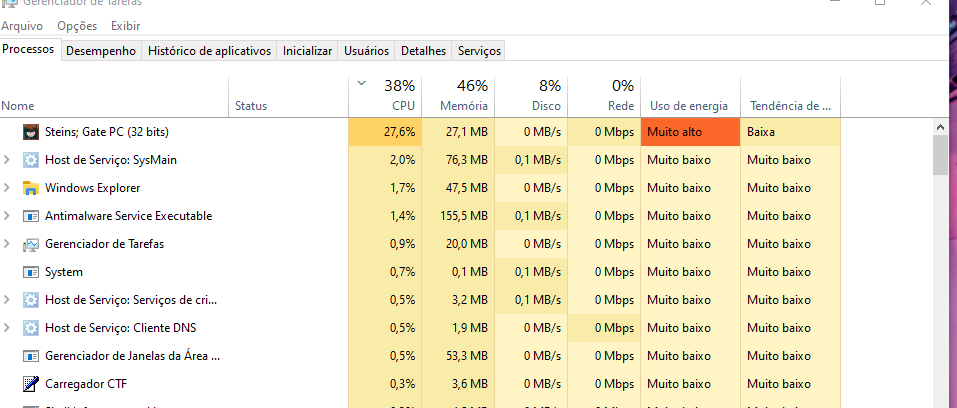Click the Antimalware Service Executable icon
This screenshot has width=957, height=408.
[x=30, y=216]
